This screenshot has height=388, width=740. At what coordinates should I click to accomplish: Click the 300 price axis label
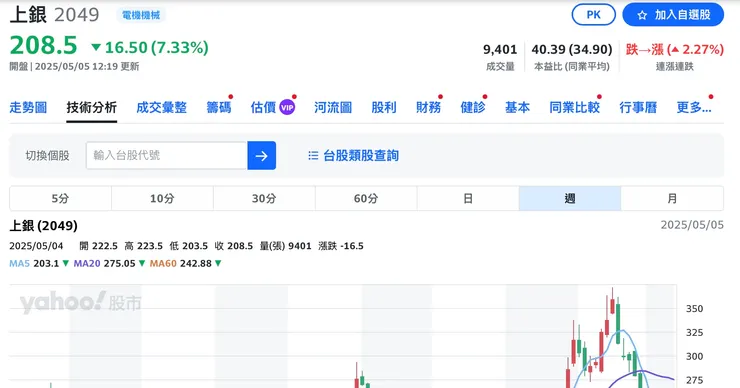694,356
